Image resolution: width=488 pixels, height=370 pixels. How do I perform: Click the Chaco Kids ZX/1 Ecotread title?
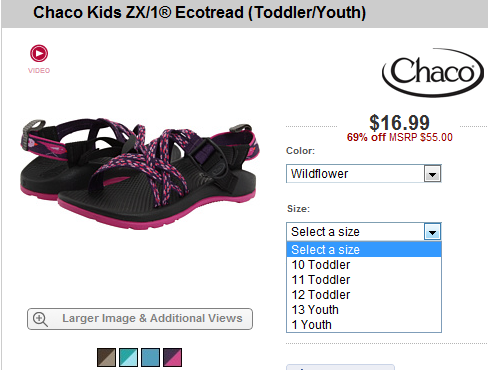pyautogui.click(x=199, y=13)
